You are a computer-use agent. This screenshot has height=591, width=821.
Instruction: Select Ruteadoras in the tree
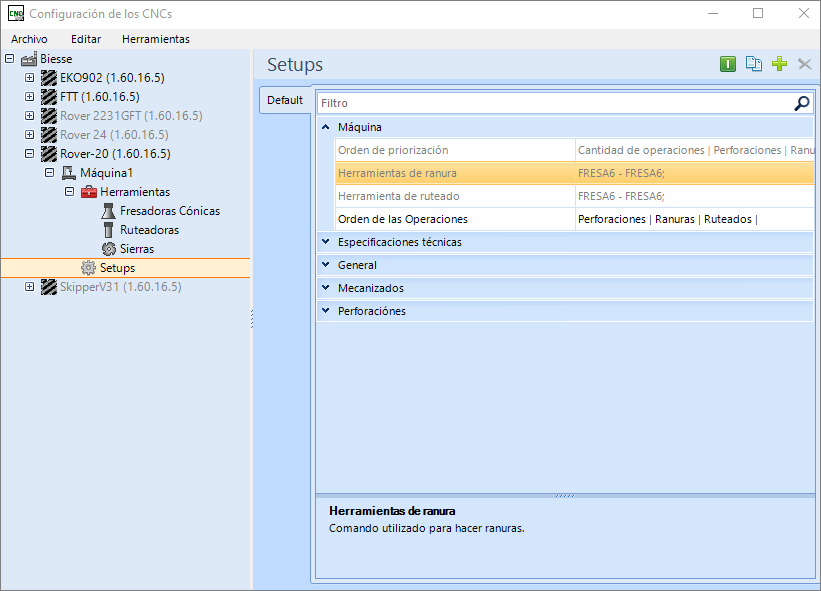150,230
